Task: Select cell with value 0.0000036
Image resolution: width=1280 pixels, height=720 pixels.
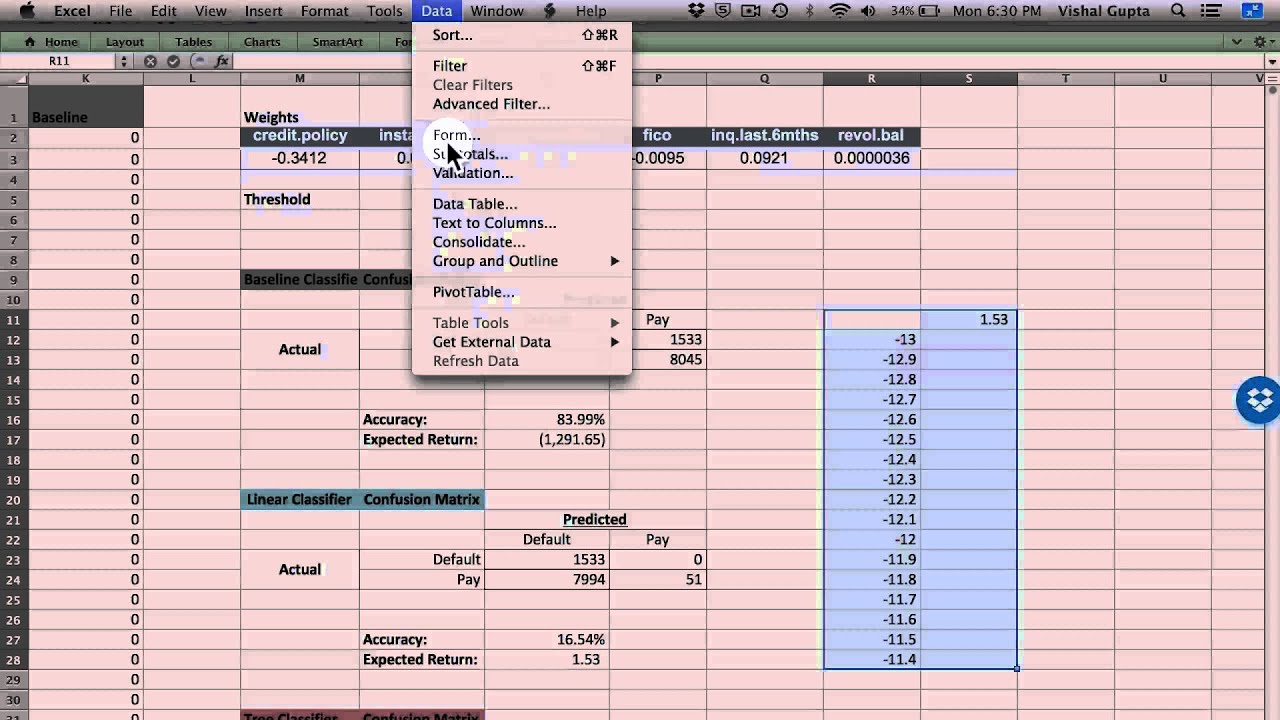Action: coord(871,158)
